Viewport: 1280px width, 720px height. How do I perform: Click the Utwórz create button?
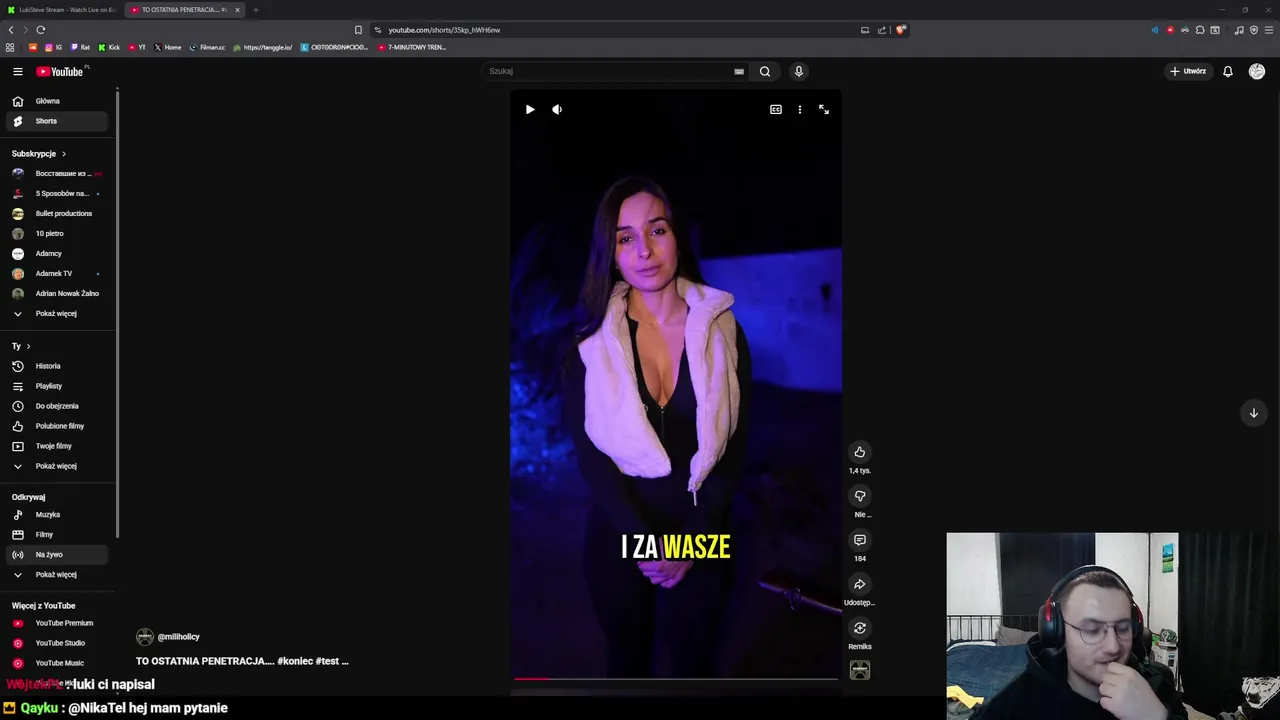click(1188, 71)
